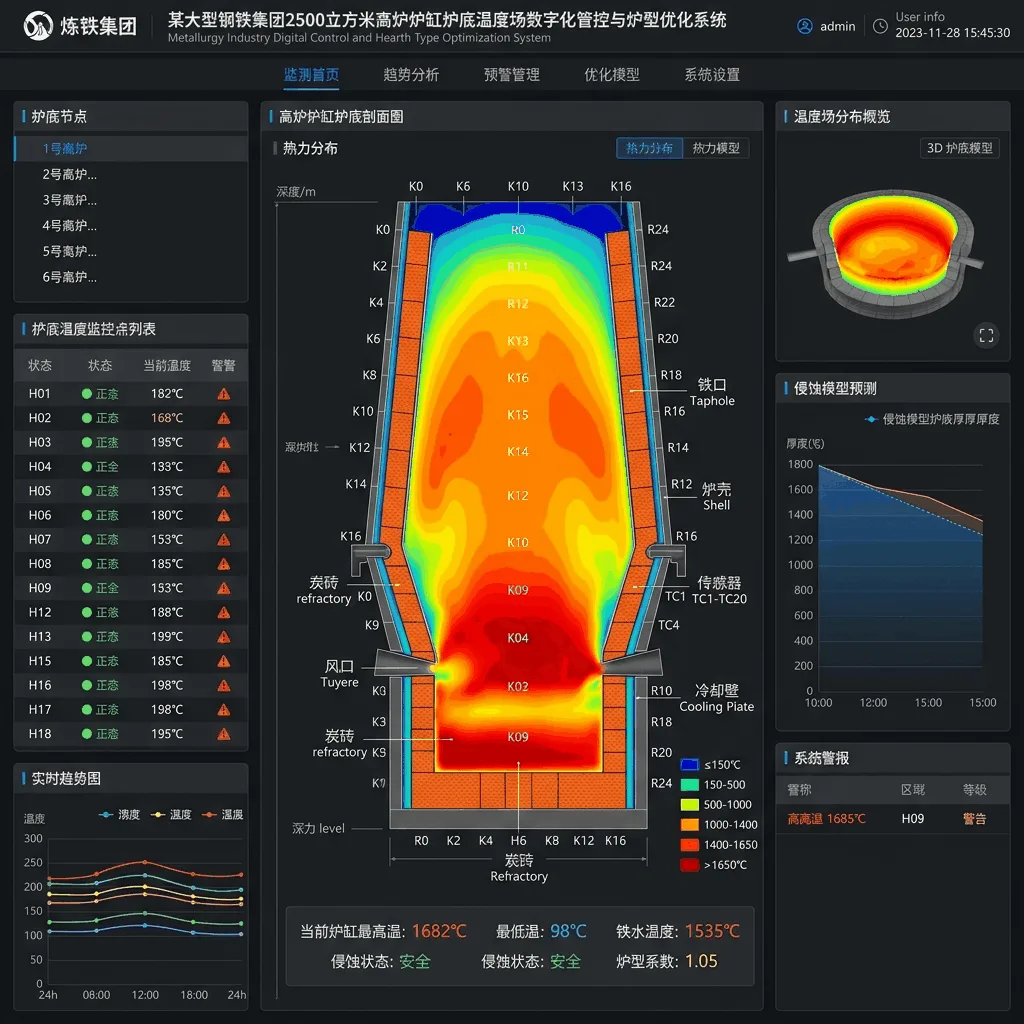Viewport: 1024px width, 1024px height.
Task: Open the 监测首页 tab
Action: 312,74
